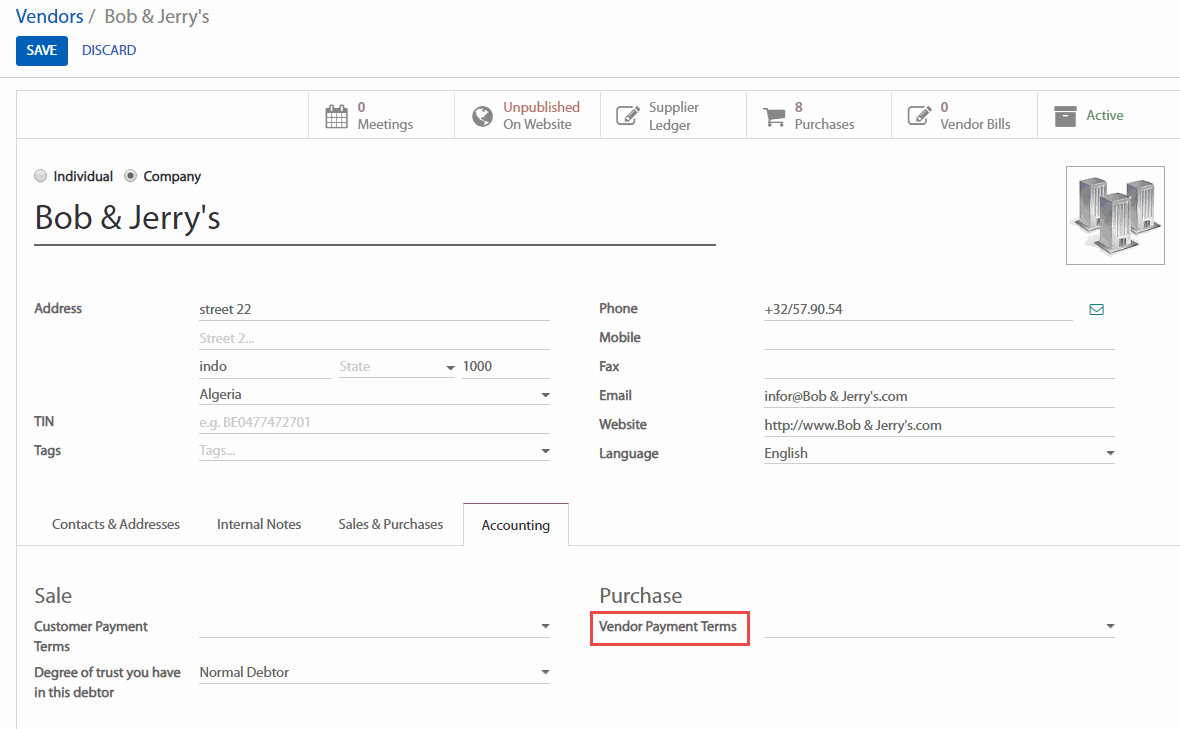
Task: Go to the Vendors breadcrumb link
Action: point(49,17)
